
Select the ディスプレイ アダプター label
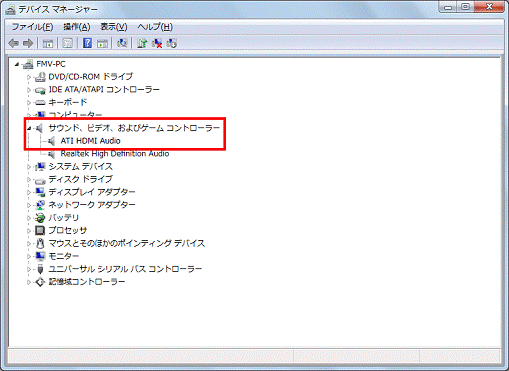tap(92, 192)
